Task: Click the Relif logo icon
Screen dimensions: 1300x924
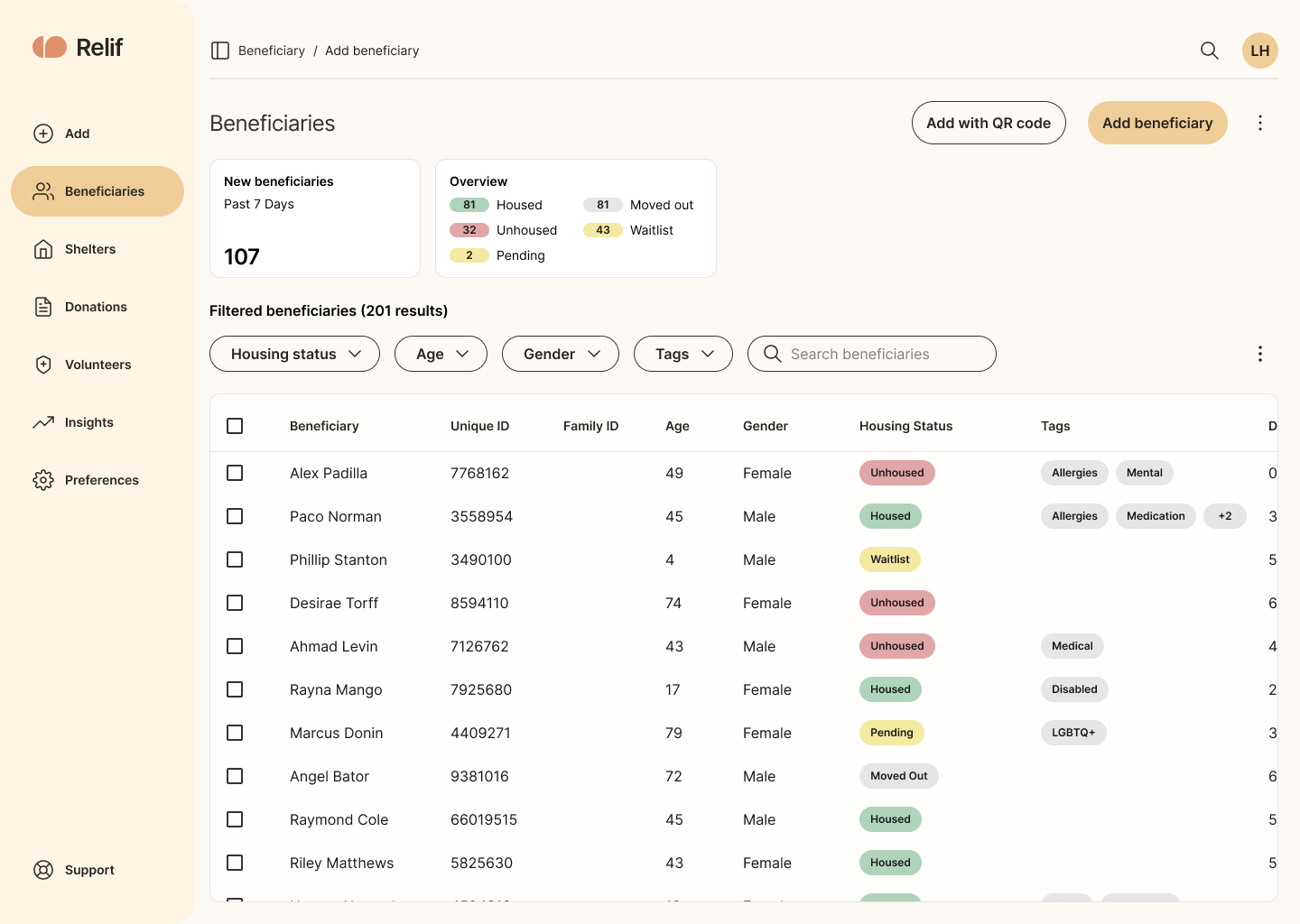Action: 50,47
